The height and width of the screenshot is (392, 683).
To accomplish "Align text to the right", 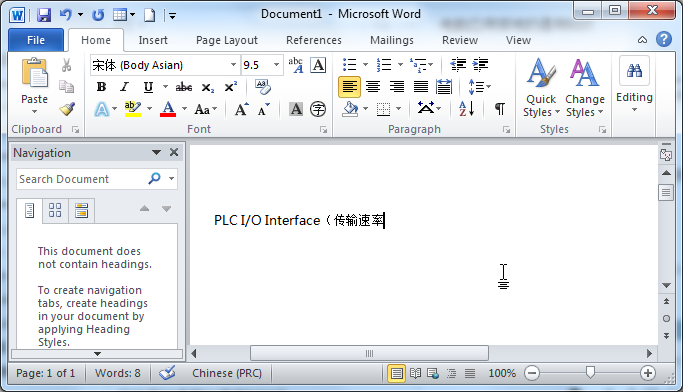I will (397, 87).
